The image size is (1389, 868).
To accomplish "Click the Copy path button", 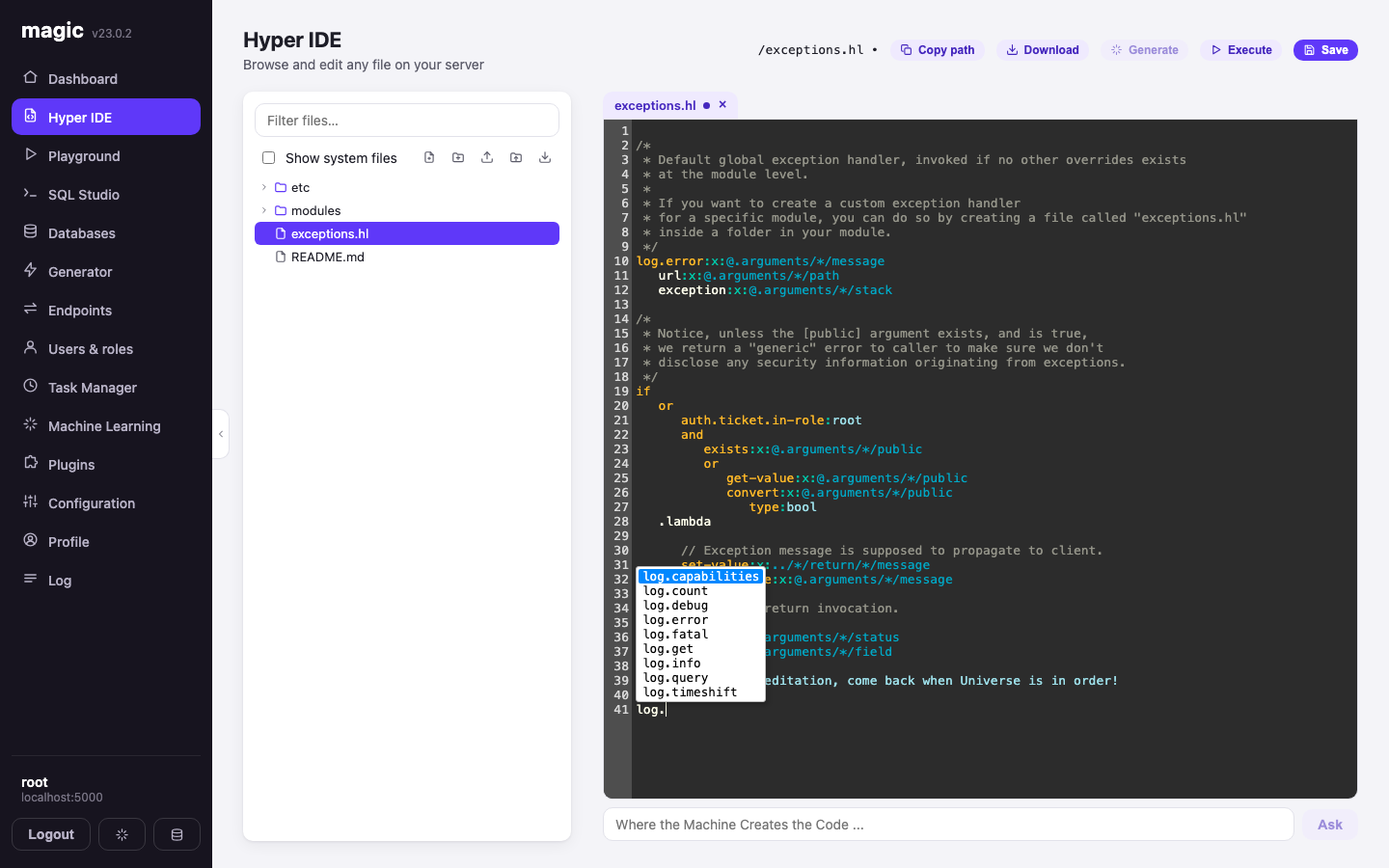I will 938,50.
